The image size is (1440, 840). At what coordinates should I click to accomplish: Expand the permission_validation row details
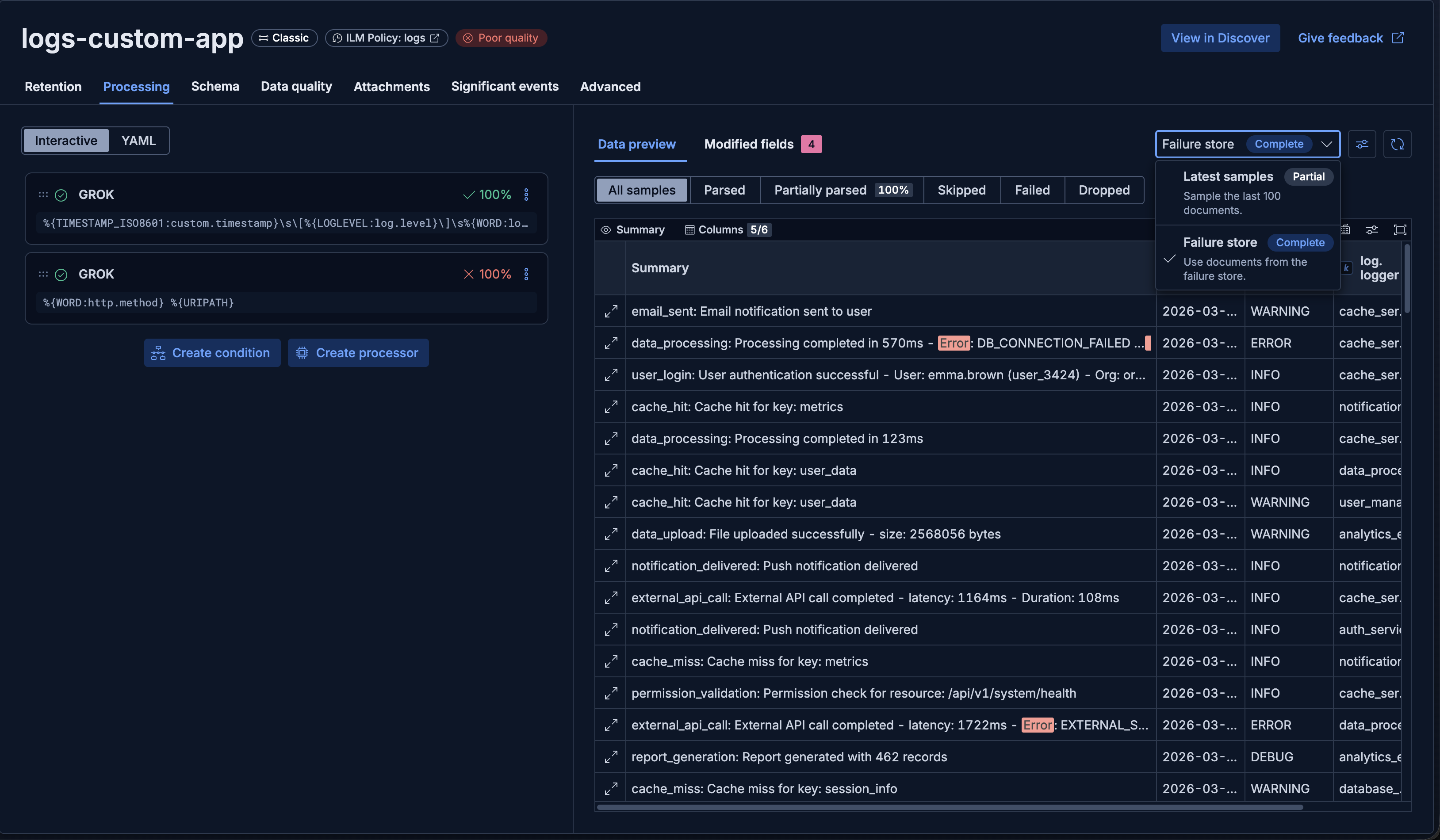coord(611,693)
